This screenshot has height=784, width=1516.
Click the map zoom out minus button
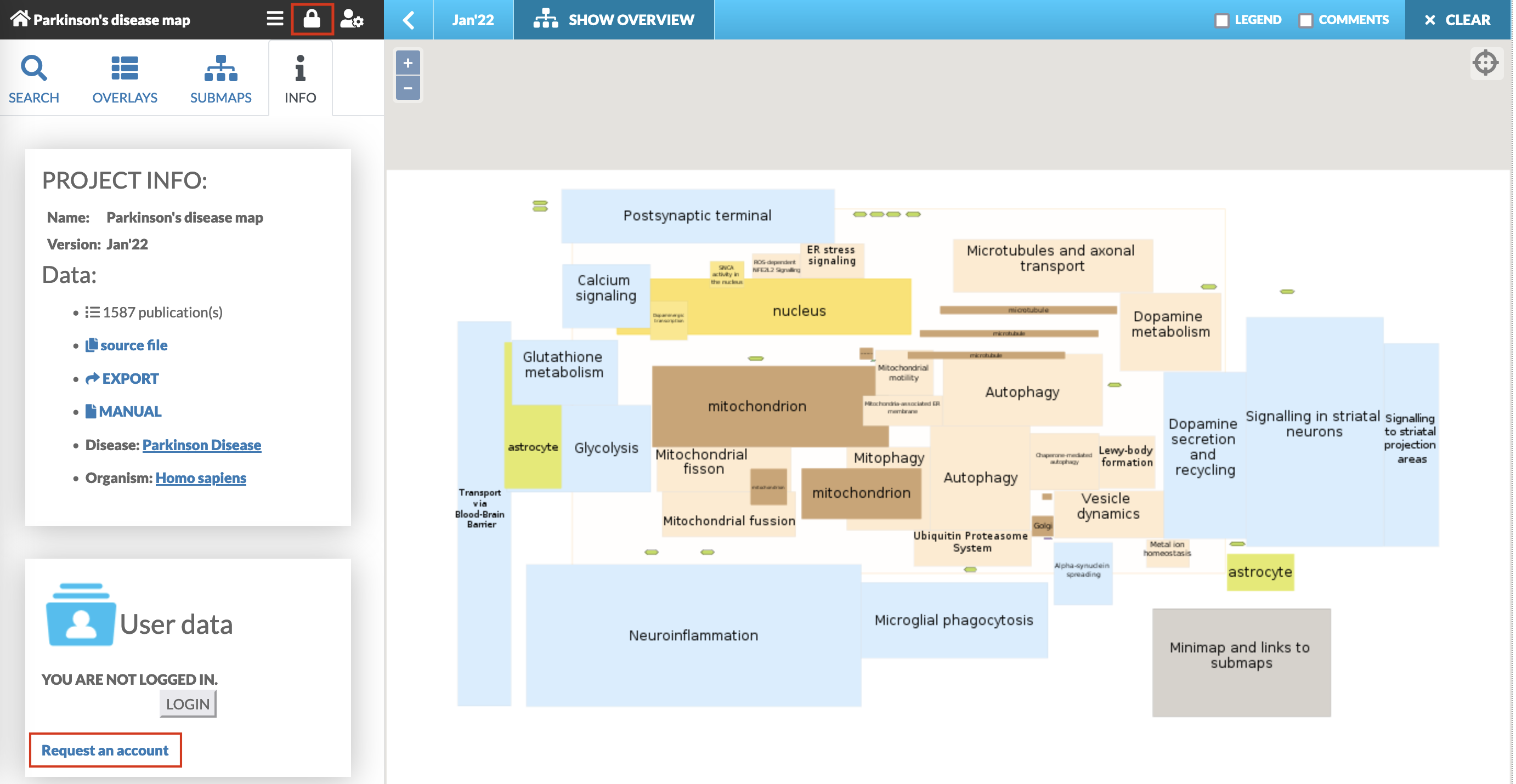pos(408,89)
